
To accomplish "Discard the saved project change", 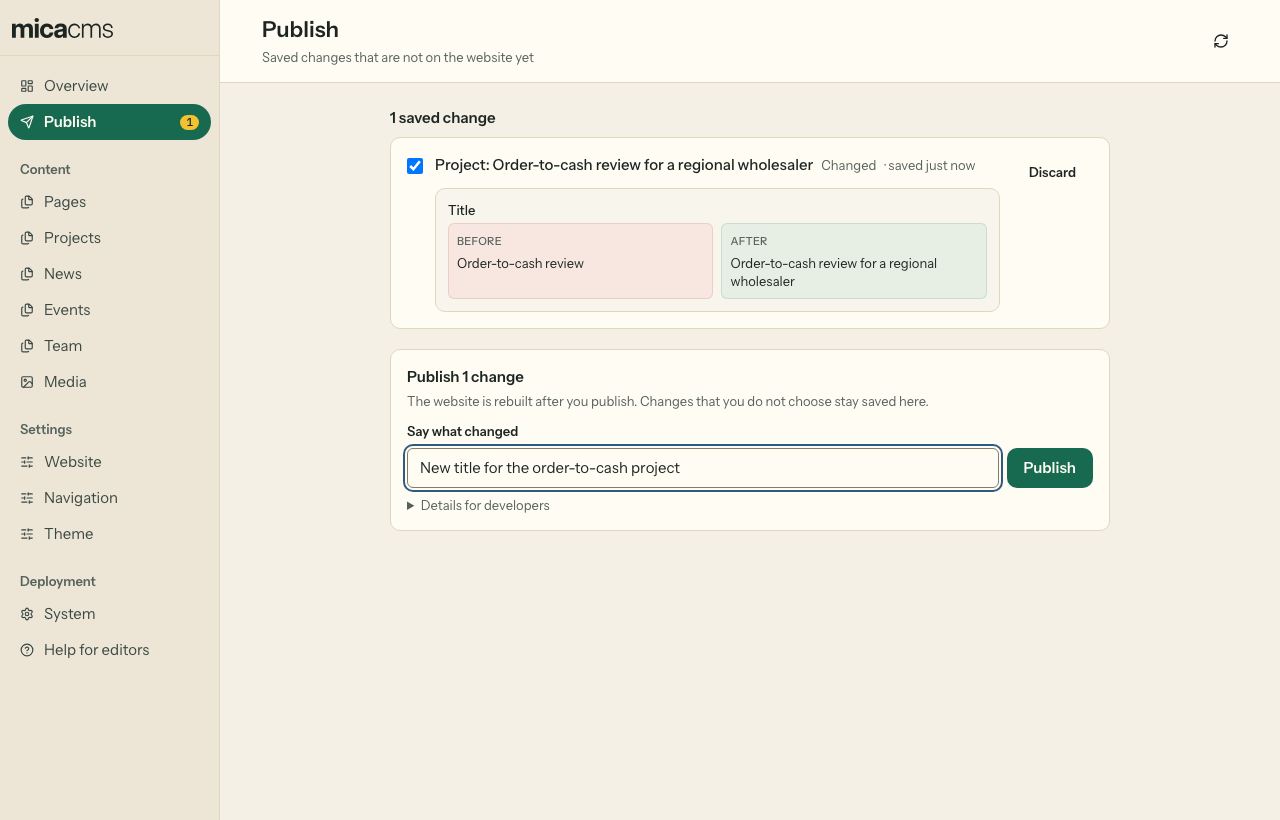I will [x=1052, y=172].
